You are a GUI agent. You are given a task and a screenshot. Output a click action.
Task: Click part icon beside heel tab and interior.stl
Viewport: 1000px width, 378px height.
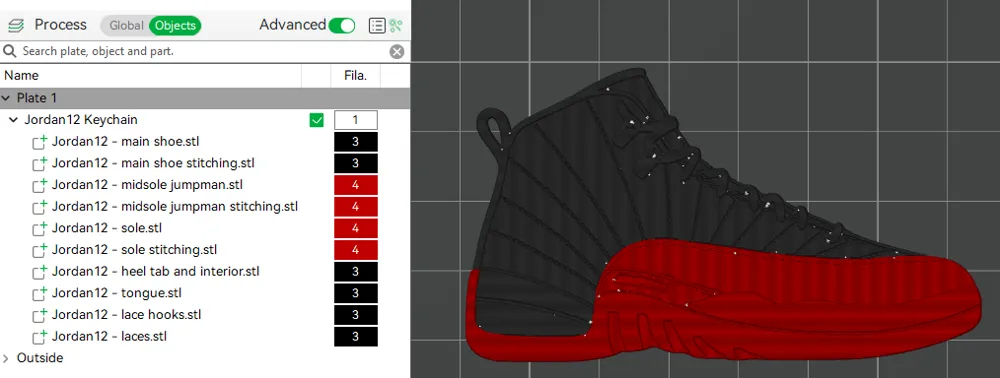coord(40,272)
